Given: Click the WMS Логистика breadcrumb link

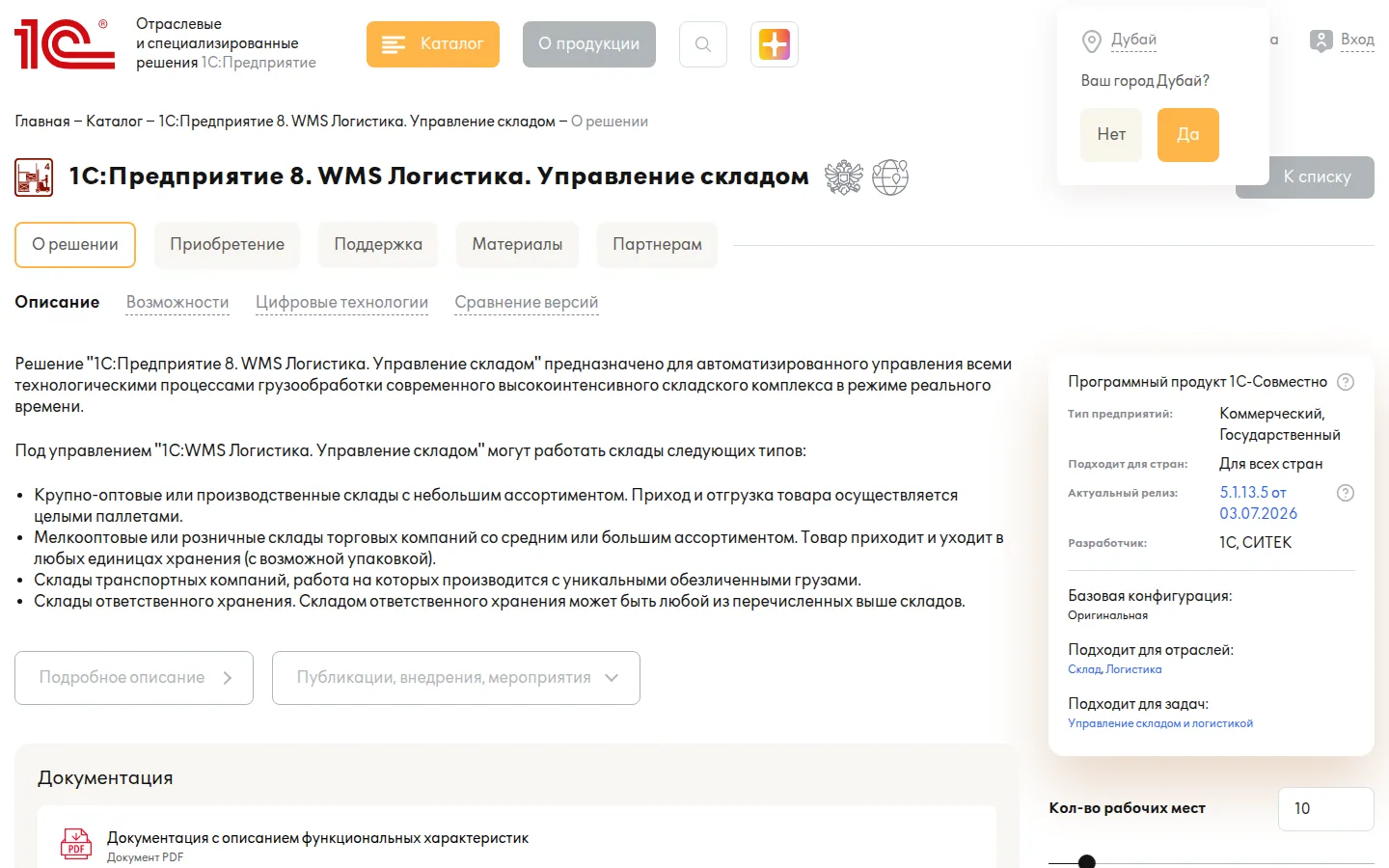Looking at the screenshot, I should pos(357,122).
